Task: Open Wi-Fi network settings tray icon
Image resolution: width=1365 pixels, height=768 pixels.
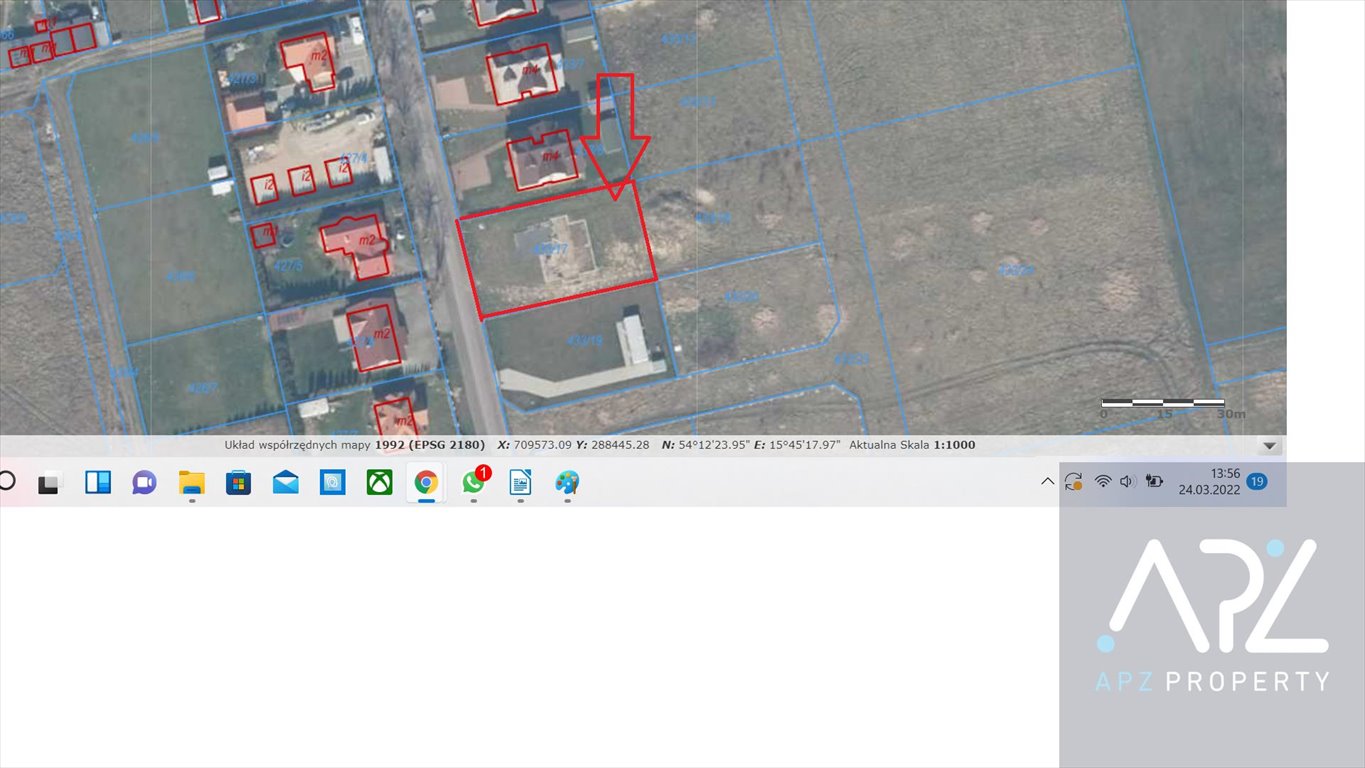Action: point(1103,481)
